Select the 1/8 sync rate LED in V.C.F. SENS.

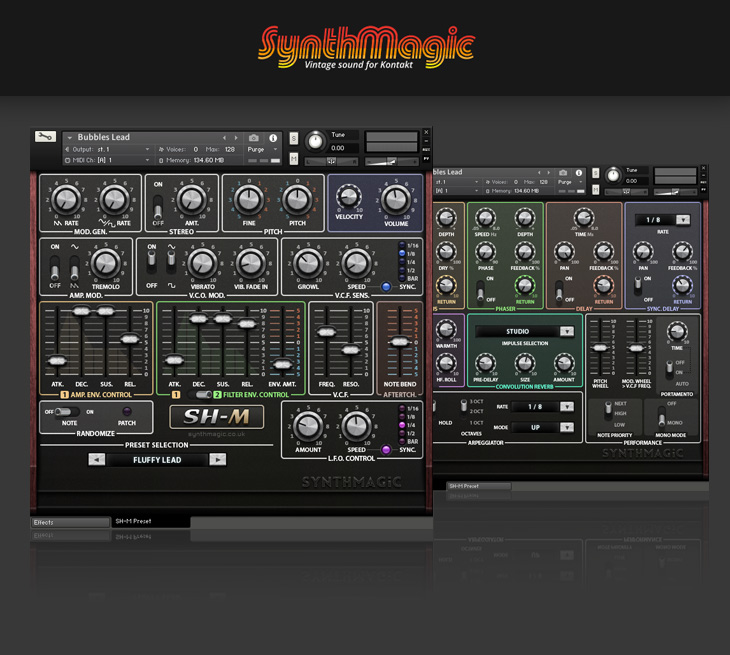point(402,254)
